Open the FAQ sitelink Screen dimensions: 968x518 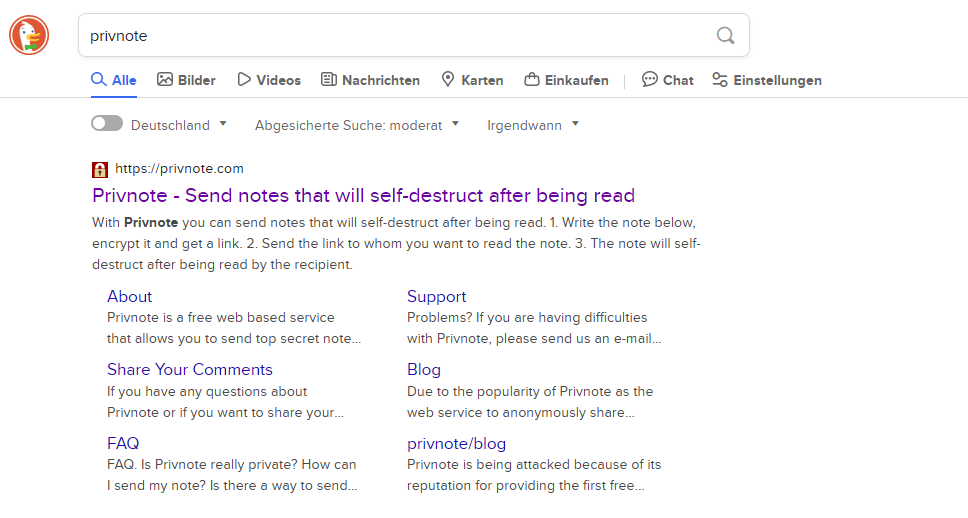(123, 443)
